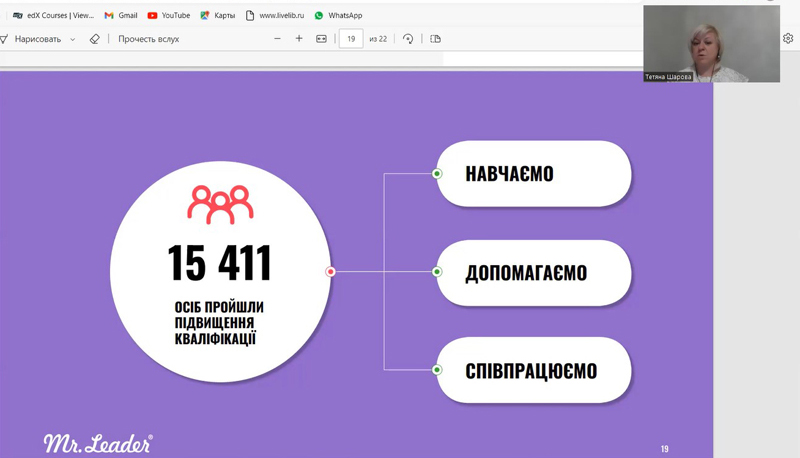Zoom in with the plus icon
This screenshot has height=458, width=800.
click(299, 39)
